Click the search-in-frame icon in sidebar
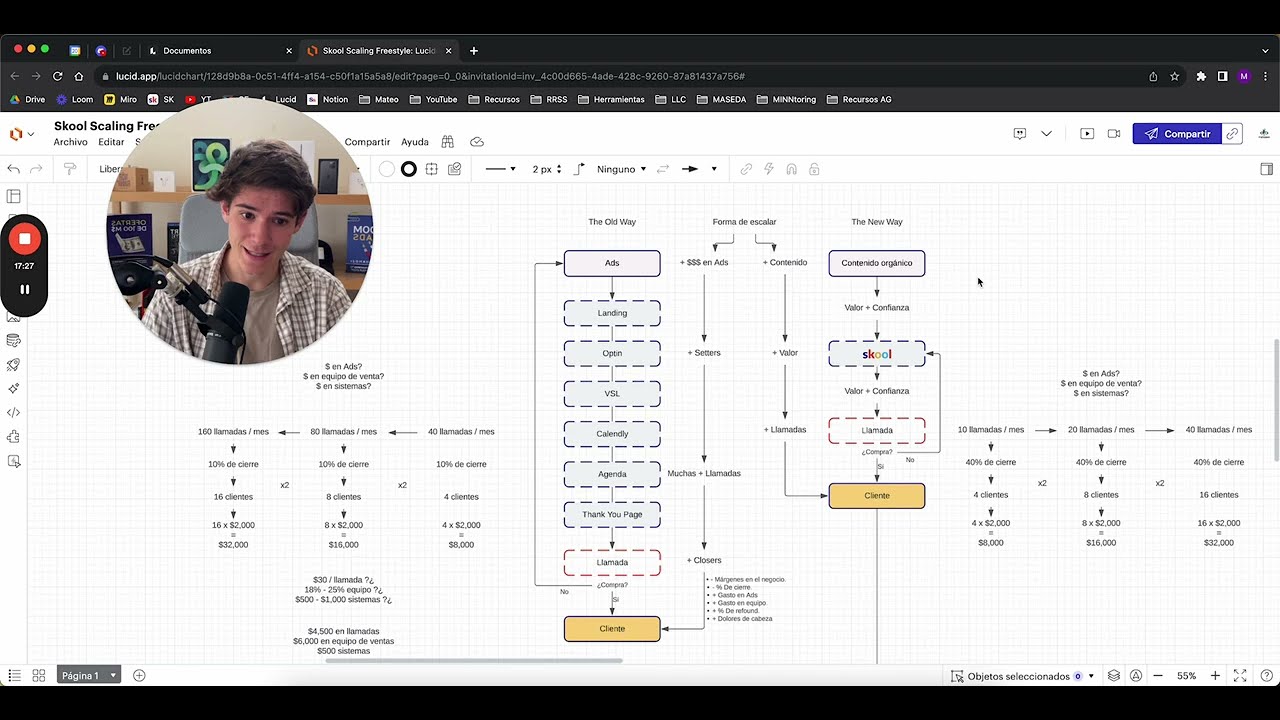The image size is (1280, 720). tap(14, 461)
